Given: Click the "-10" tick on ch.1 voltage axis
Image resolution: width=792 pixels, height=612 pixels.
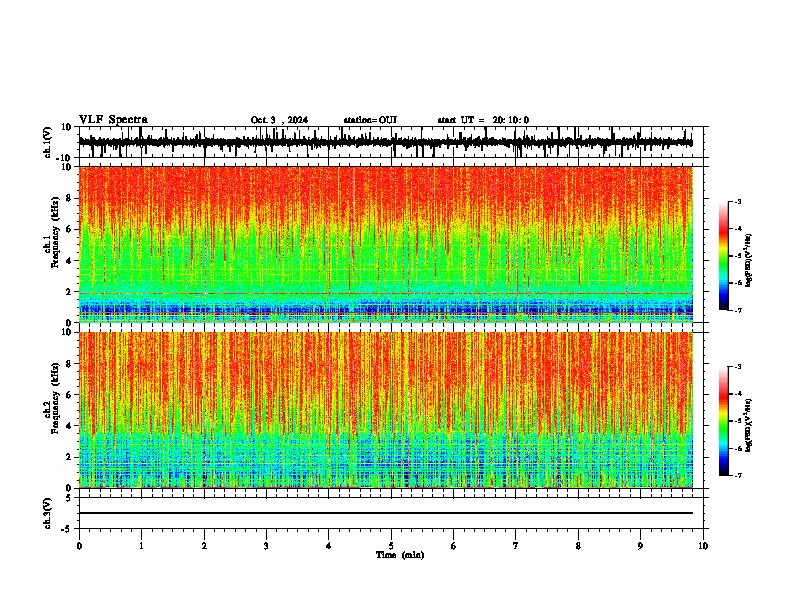Looking at the screenshot, I should tap(64, 158).
